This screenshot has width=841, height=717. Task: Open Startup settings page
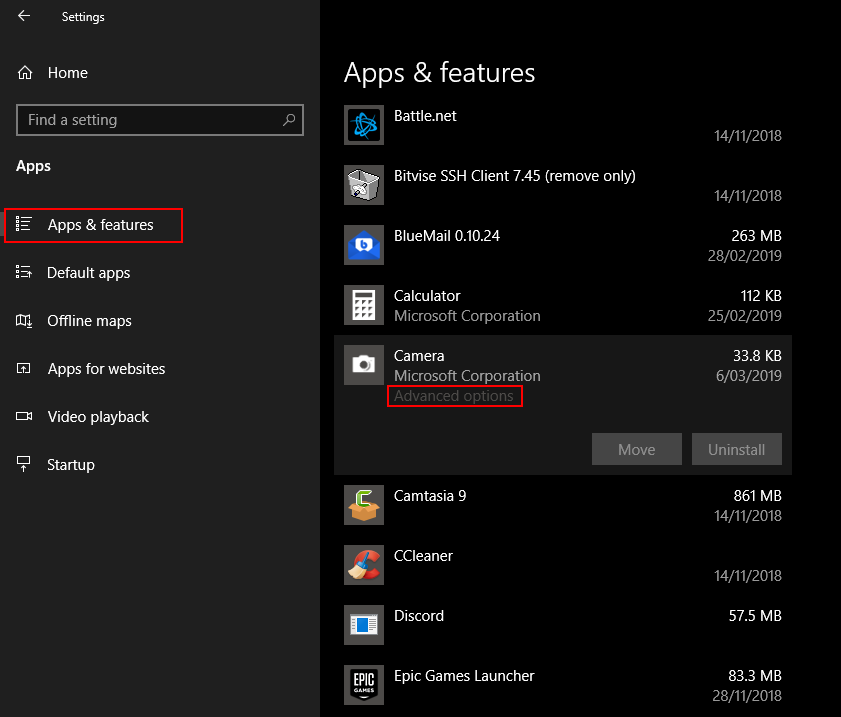[x=71, y=465]
